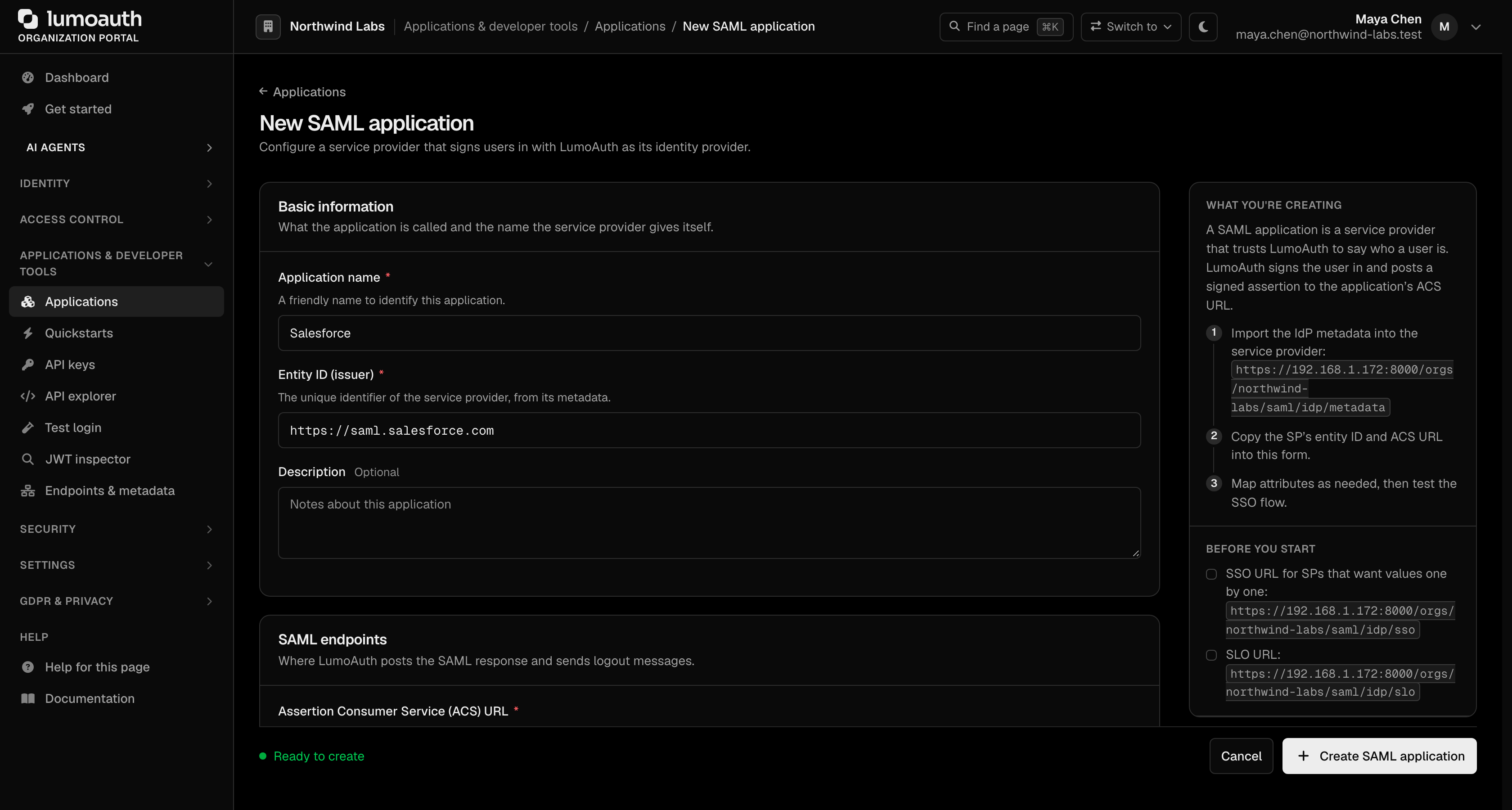1512x810 pixels.
Task: Click Create SAML application button
Action: 1379,756
